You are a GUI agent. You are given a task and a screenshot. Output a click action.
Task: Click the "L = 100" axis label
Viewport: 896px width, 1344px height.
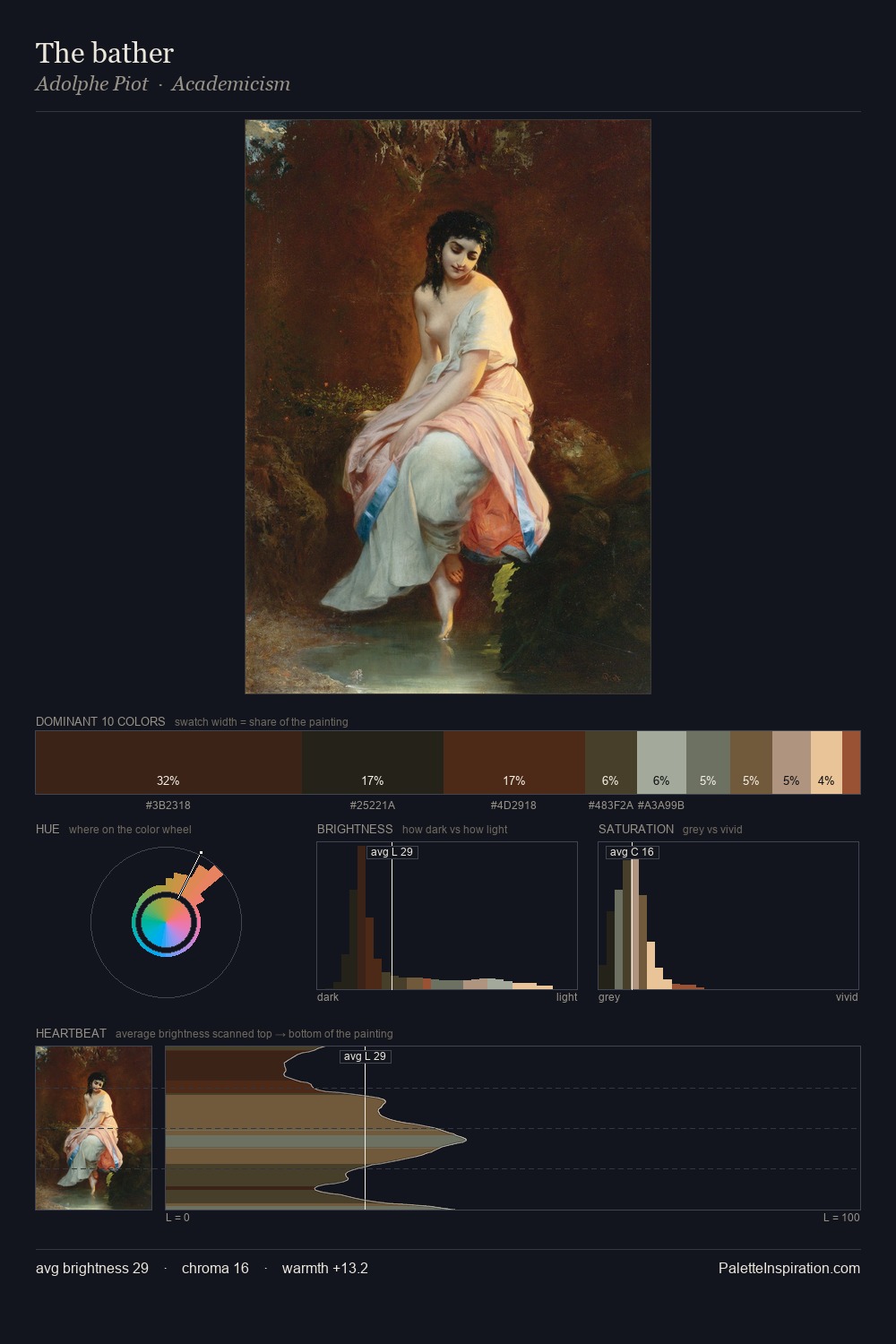click(x=841, y=1218)
